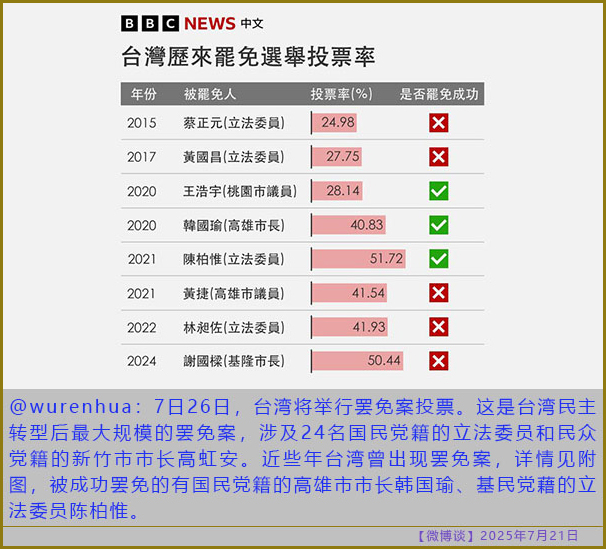
Task: Click the 50.44 turnout bar
Action: point(357,361)
